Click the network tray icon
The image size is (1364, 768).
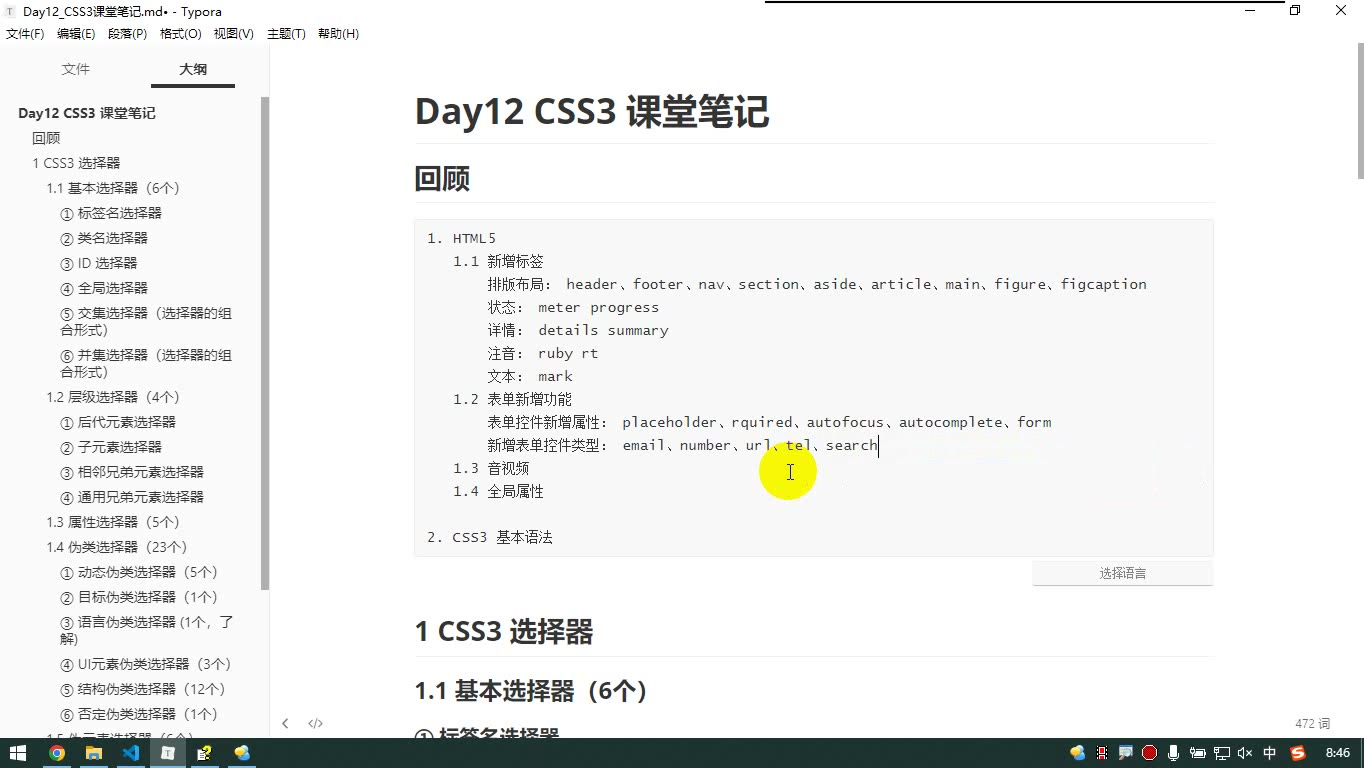1221,753
